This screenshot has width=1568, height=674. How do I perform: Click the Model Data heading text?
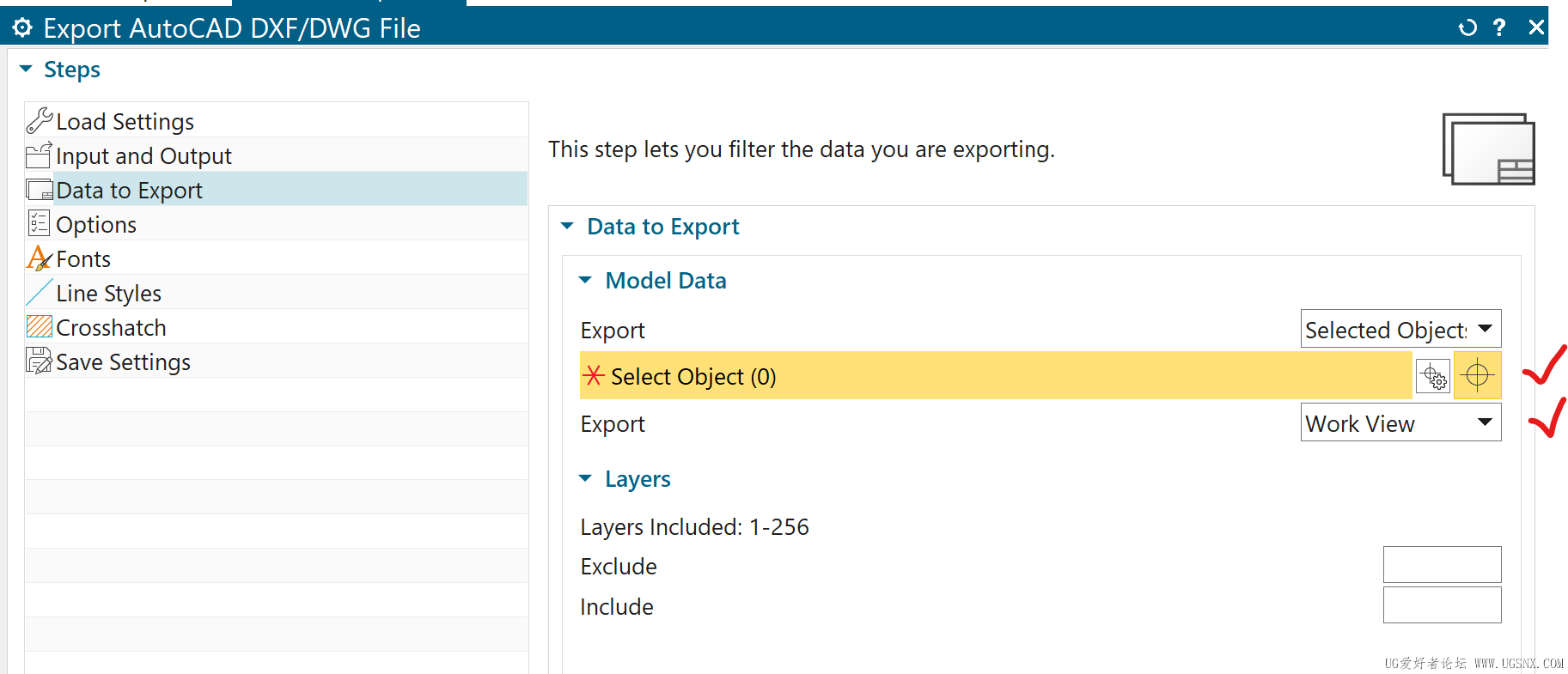click(x=666, y=281)
